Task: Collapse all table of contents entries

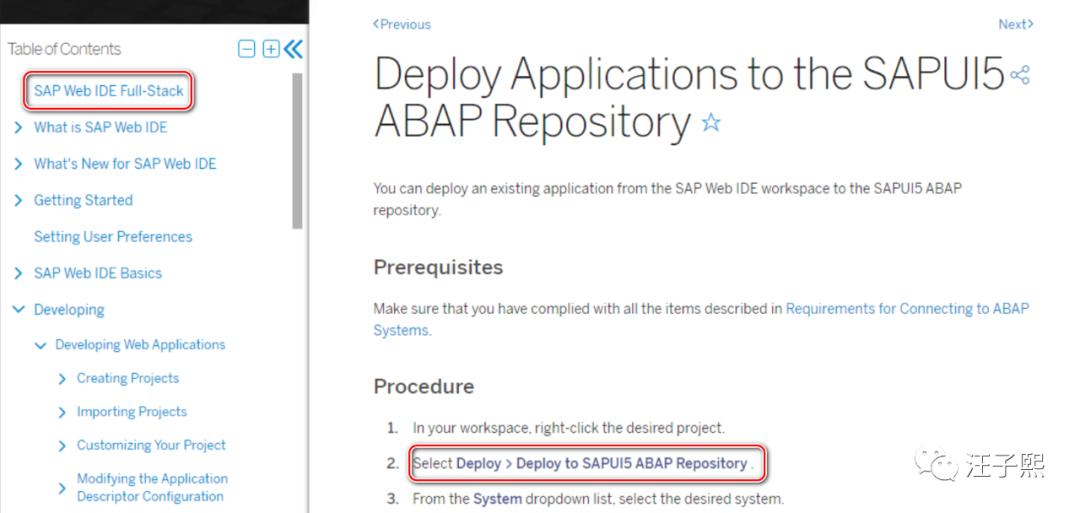Action: click(x=247, y=49)
